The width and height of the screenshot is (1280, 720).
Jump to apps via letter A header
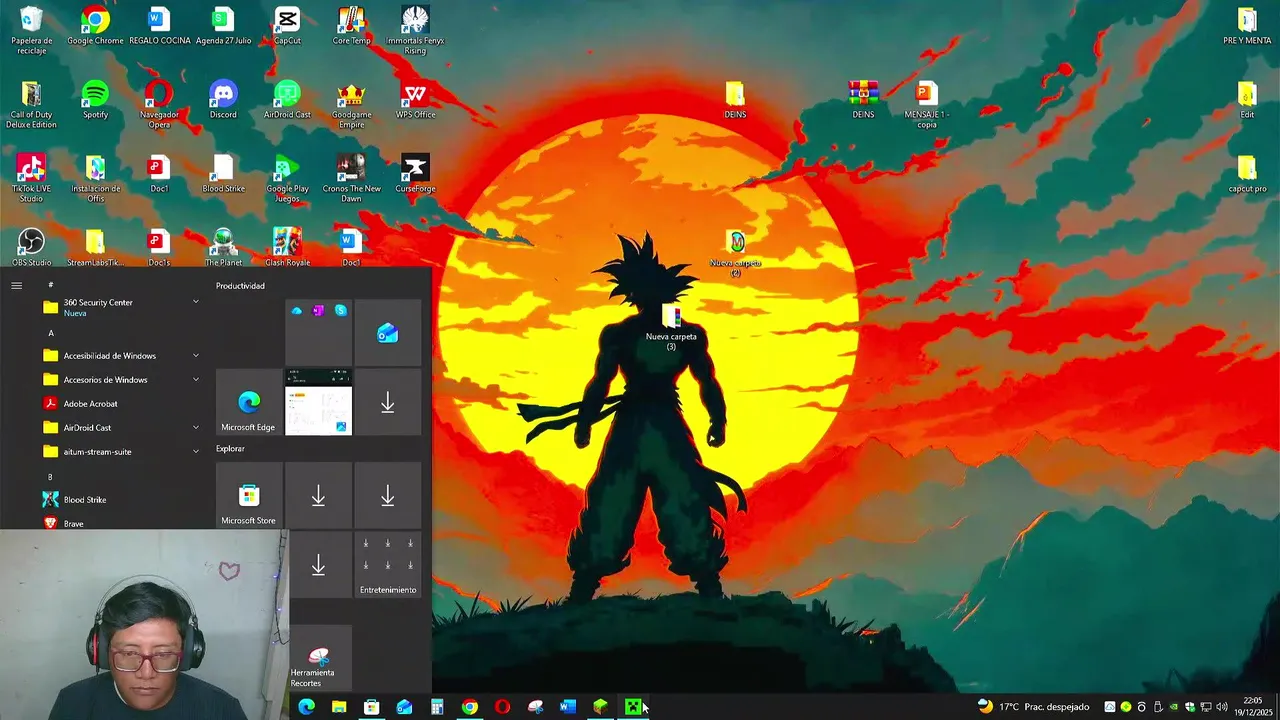point(51,333)
